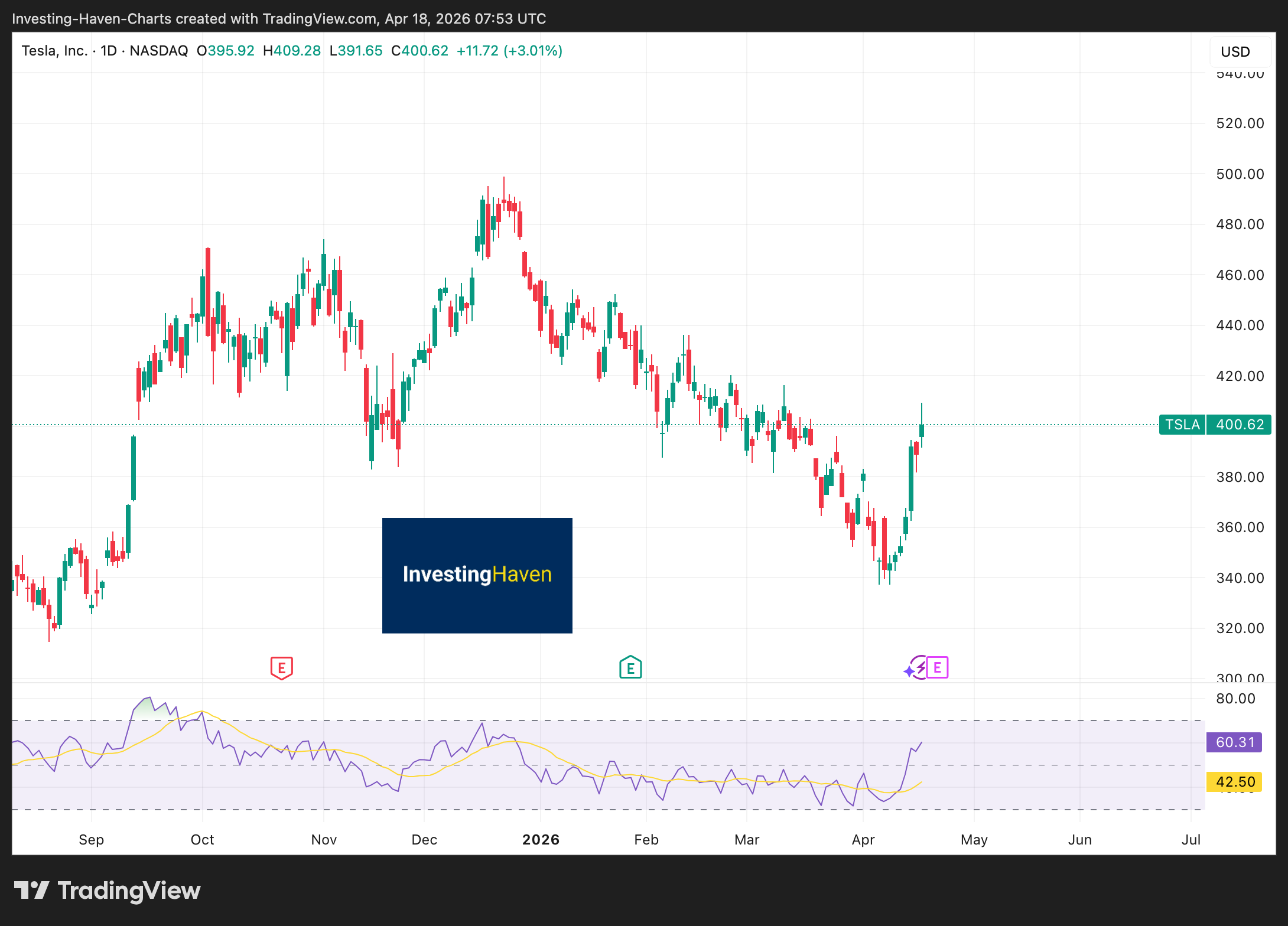
Task: Click the green earnings E marker
Action: (630, 668)
